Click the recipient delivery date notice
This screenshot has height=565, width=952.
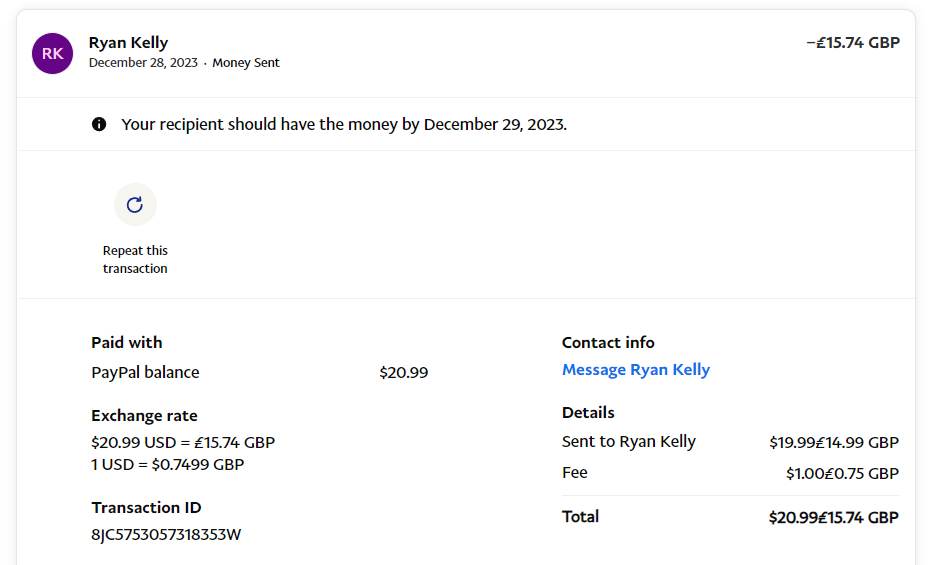point(344,125)
